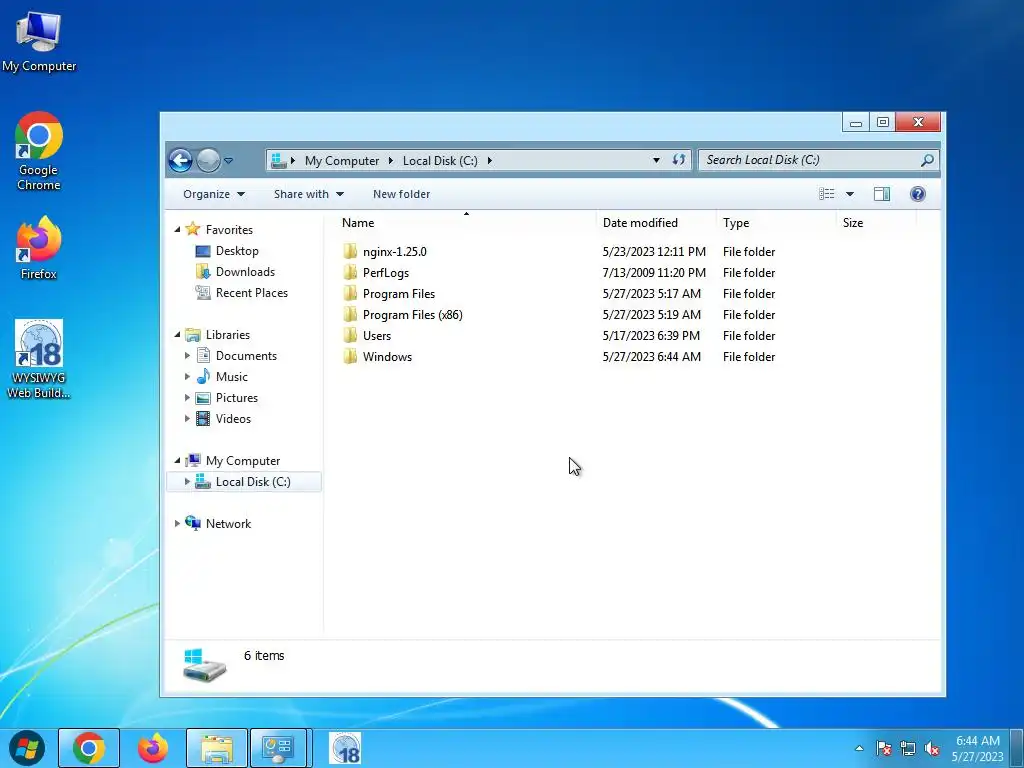Expand the arrow after Local Disk (C:) breadcrumb

pos(489,161)
